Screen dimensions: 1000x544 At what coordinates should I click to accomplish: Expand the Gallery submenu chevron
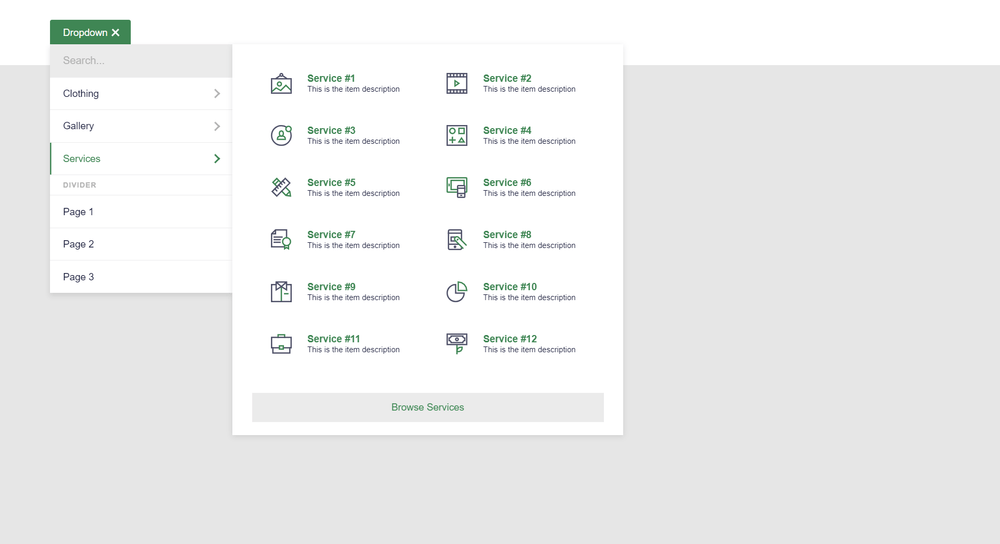[217, 126]
